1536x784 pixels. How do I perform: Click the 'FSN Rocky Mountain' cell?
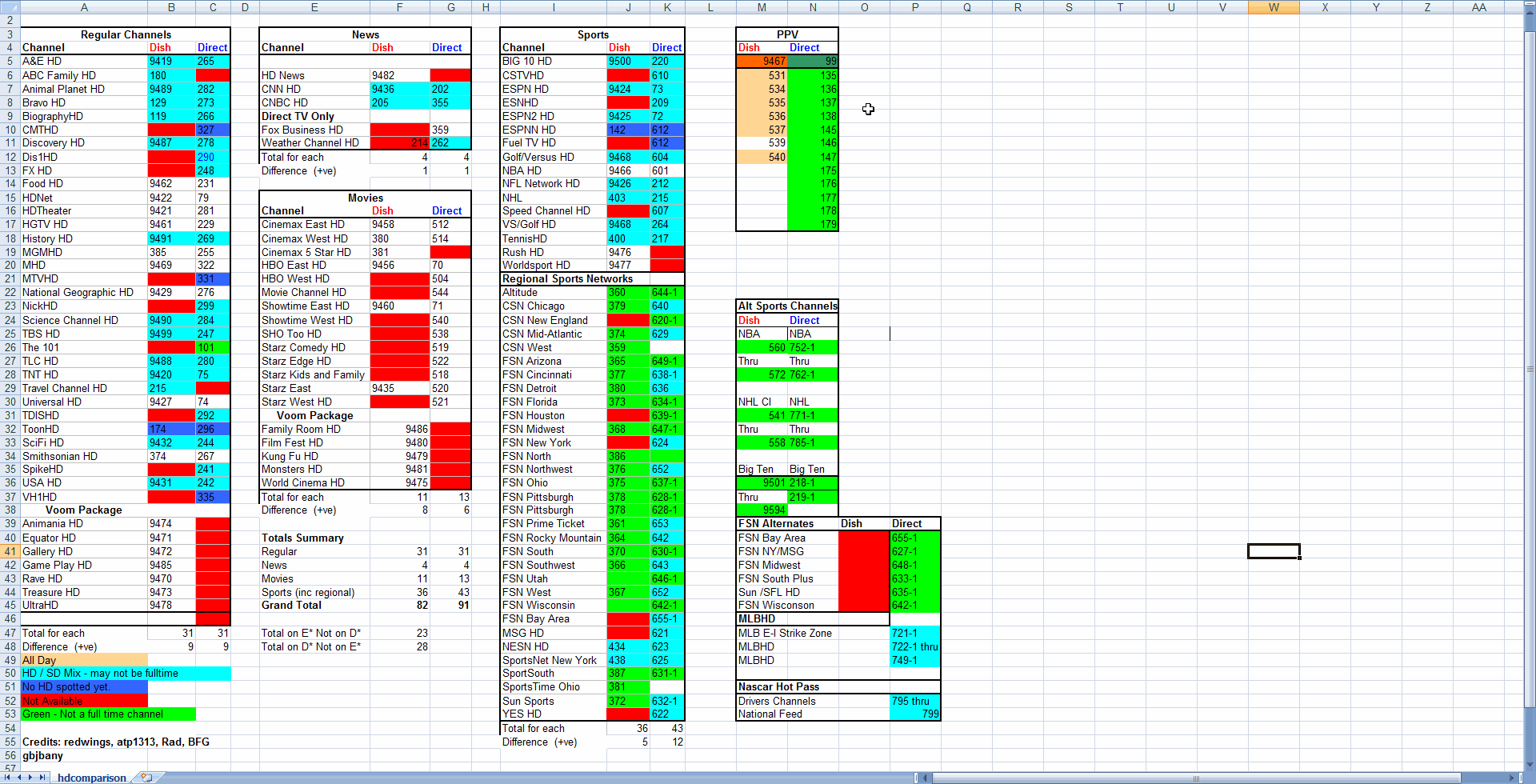[x=554, y=538]
